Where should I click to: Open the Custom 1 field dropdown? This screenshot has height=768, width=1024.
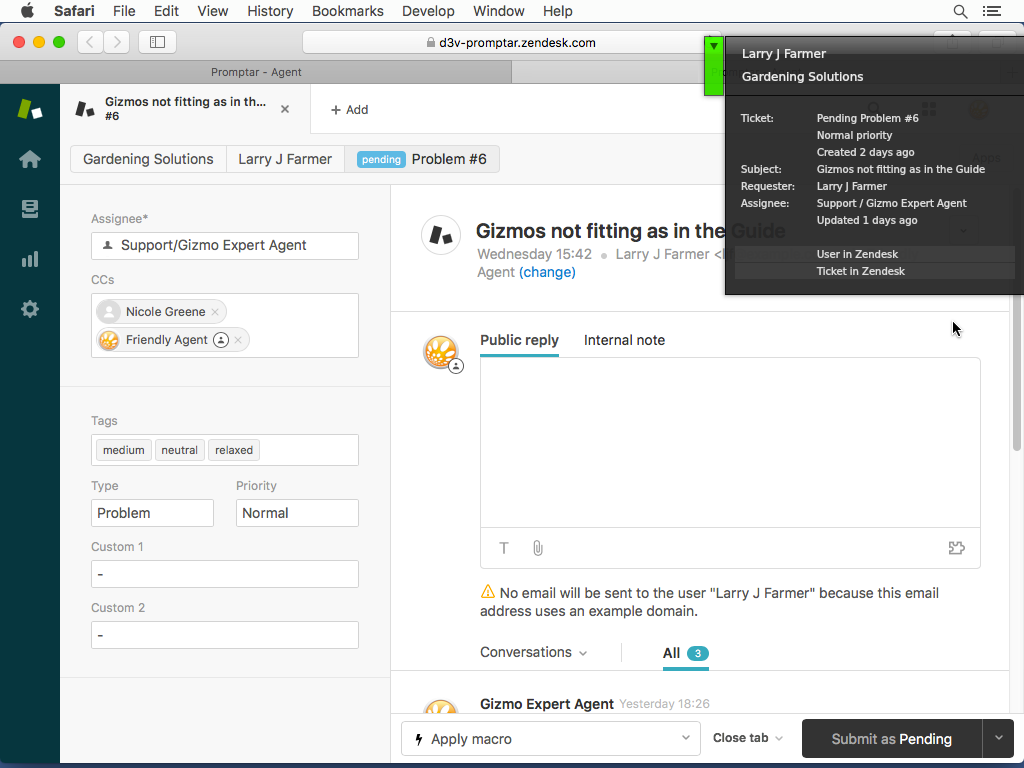click(225, 574)
